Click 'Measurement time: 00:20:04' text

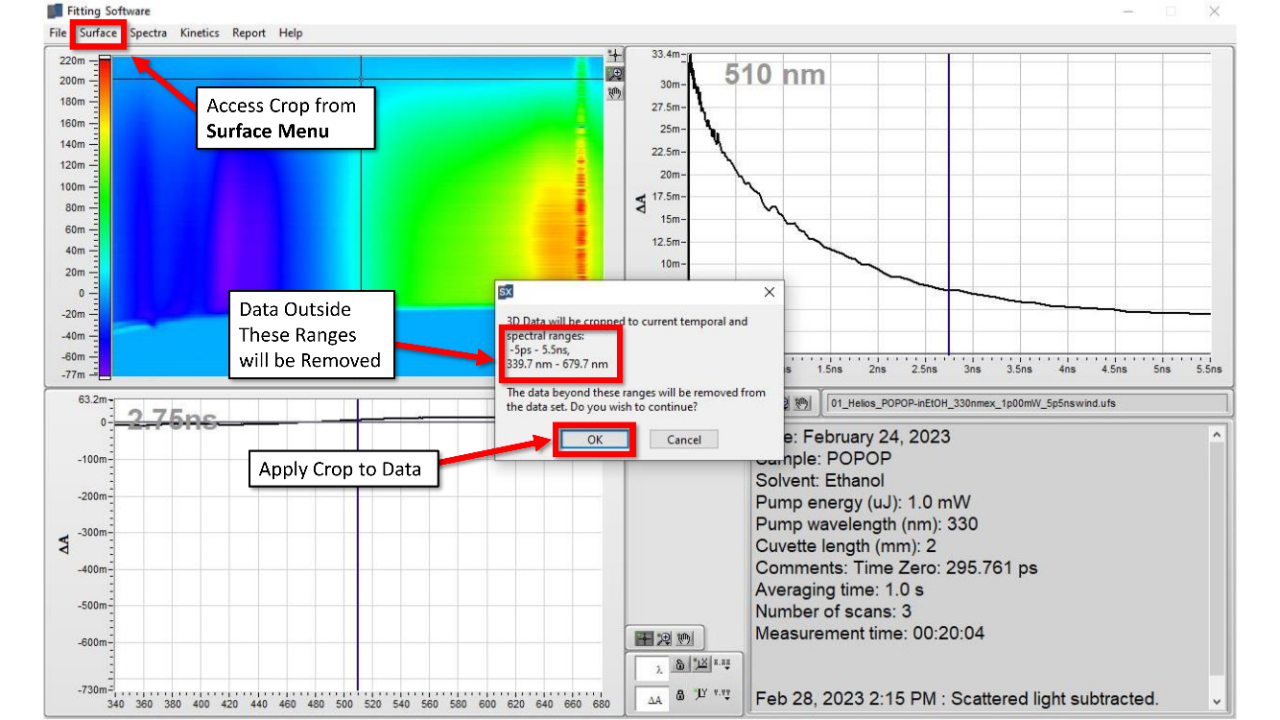[870, 633]
